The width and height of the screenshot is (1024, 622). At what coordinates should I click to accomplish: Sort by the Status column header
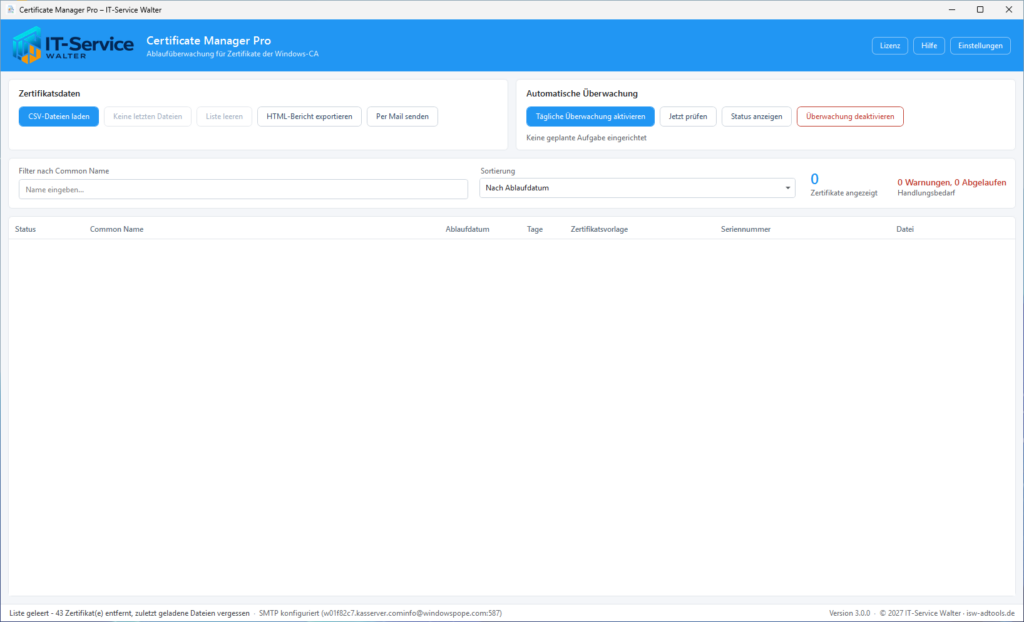click(x=25, y=229)
